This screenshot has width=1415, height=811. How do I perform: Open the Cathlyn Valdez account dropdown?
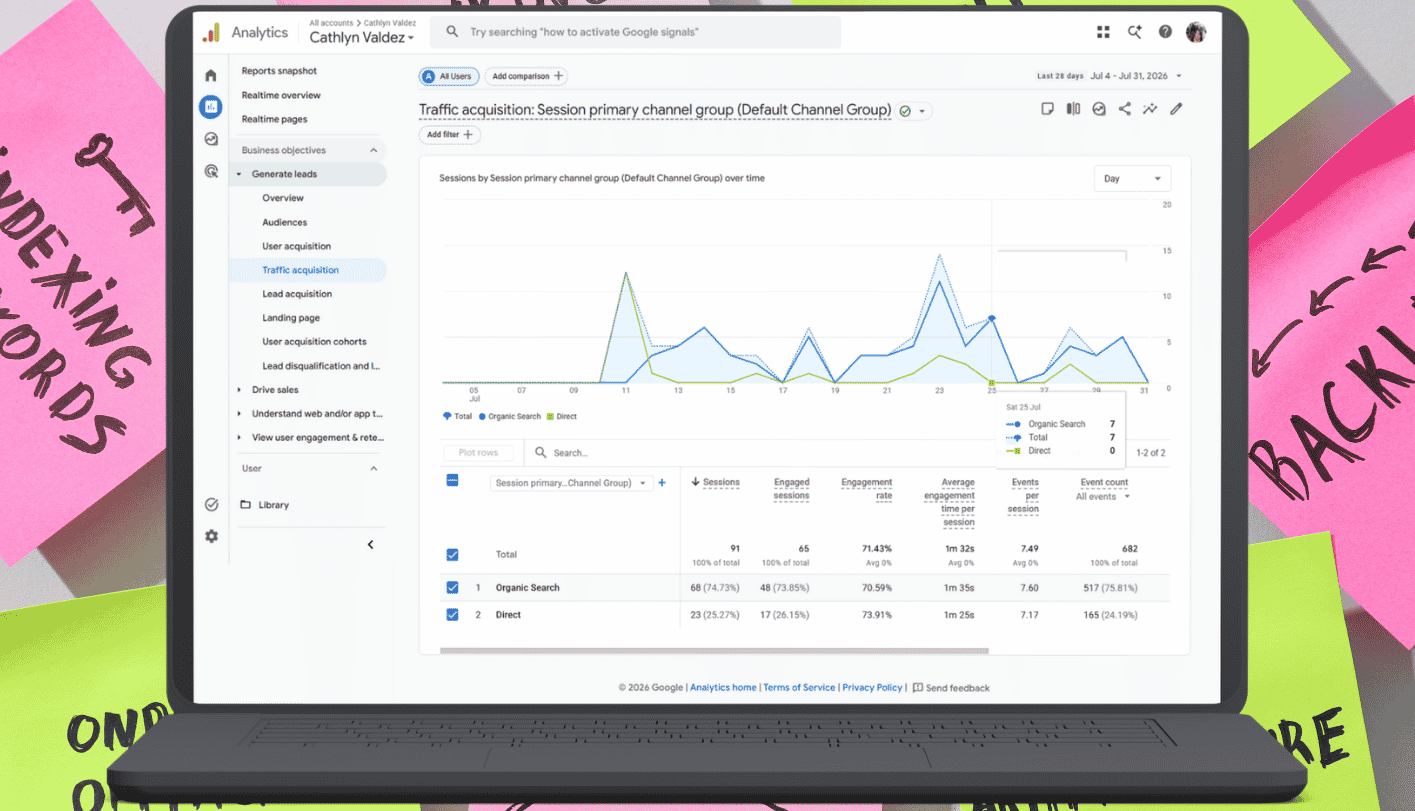click(x=362, y=38)
